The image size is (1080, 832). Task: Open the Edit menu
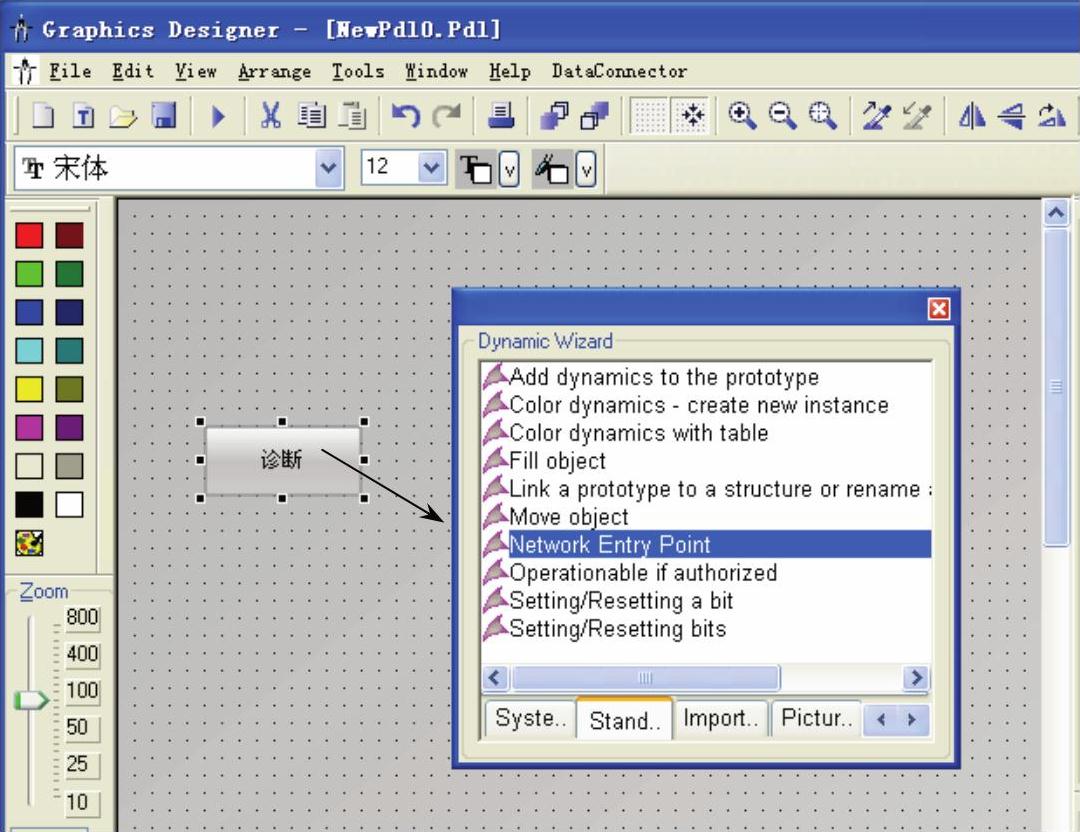tap(133, 71)
